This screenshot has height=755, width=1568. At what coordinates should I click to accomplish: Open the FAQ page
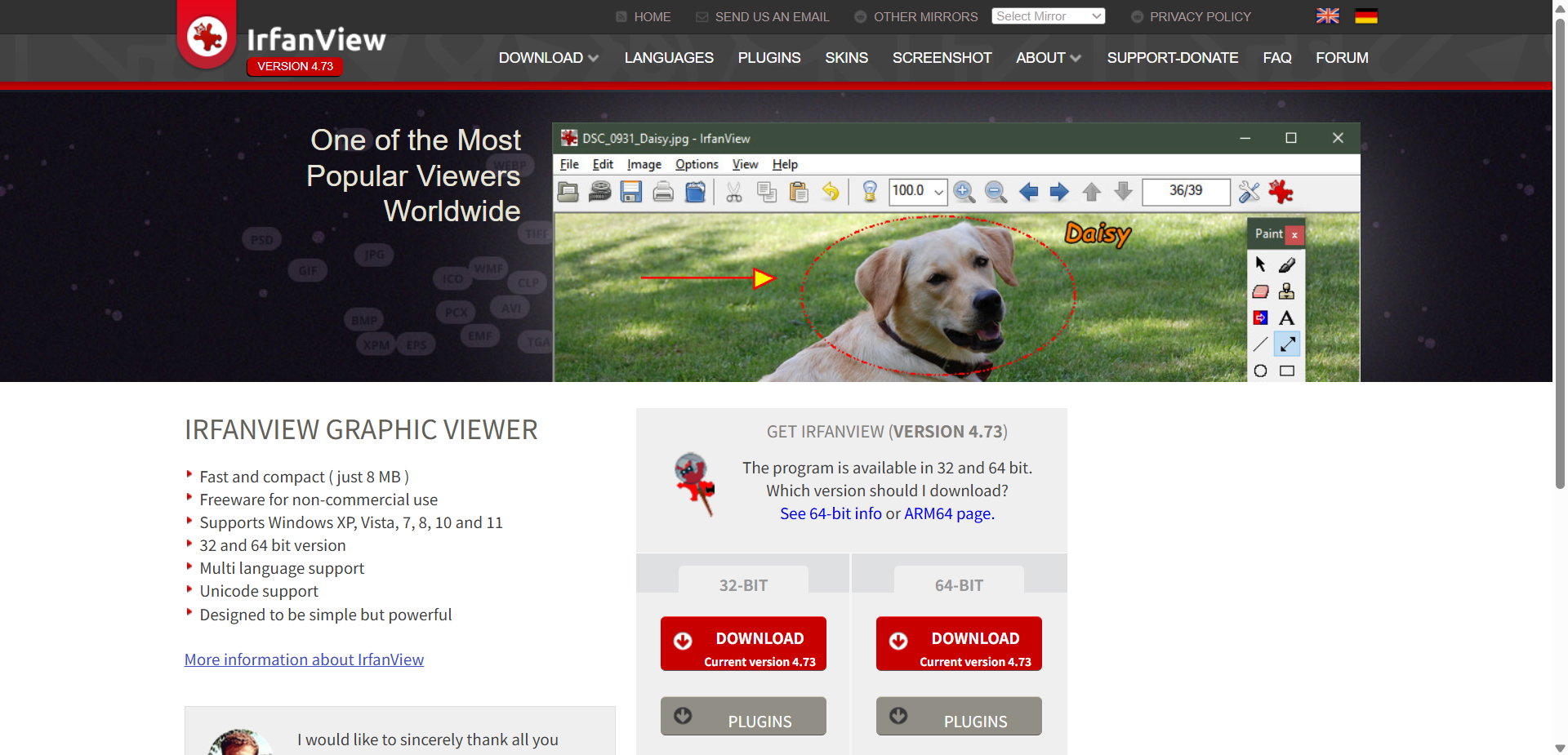pyautogui.click(x=1277, y=58)
